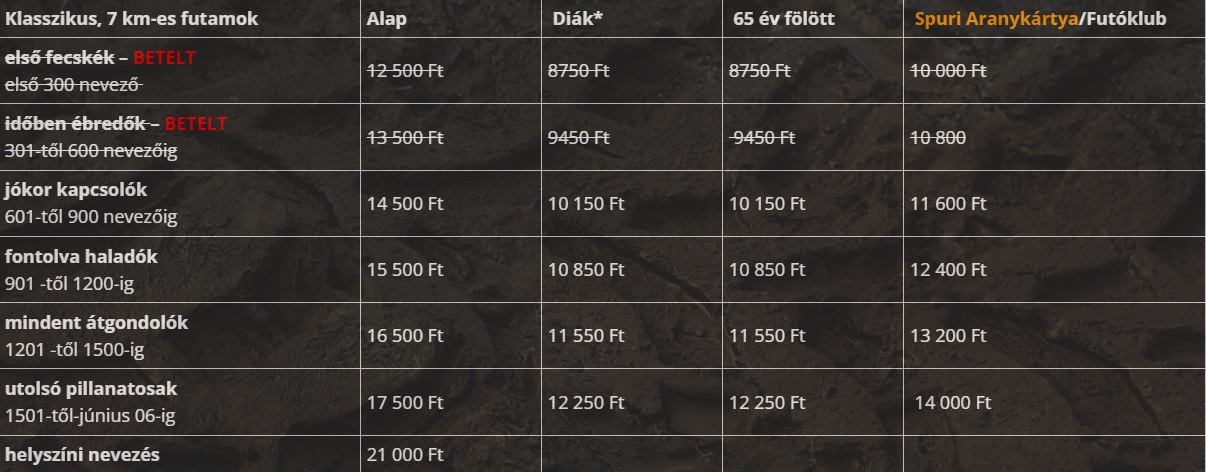Select the 14 000 Ft Futóklub price

point(953,403)
